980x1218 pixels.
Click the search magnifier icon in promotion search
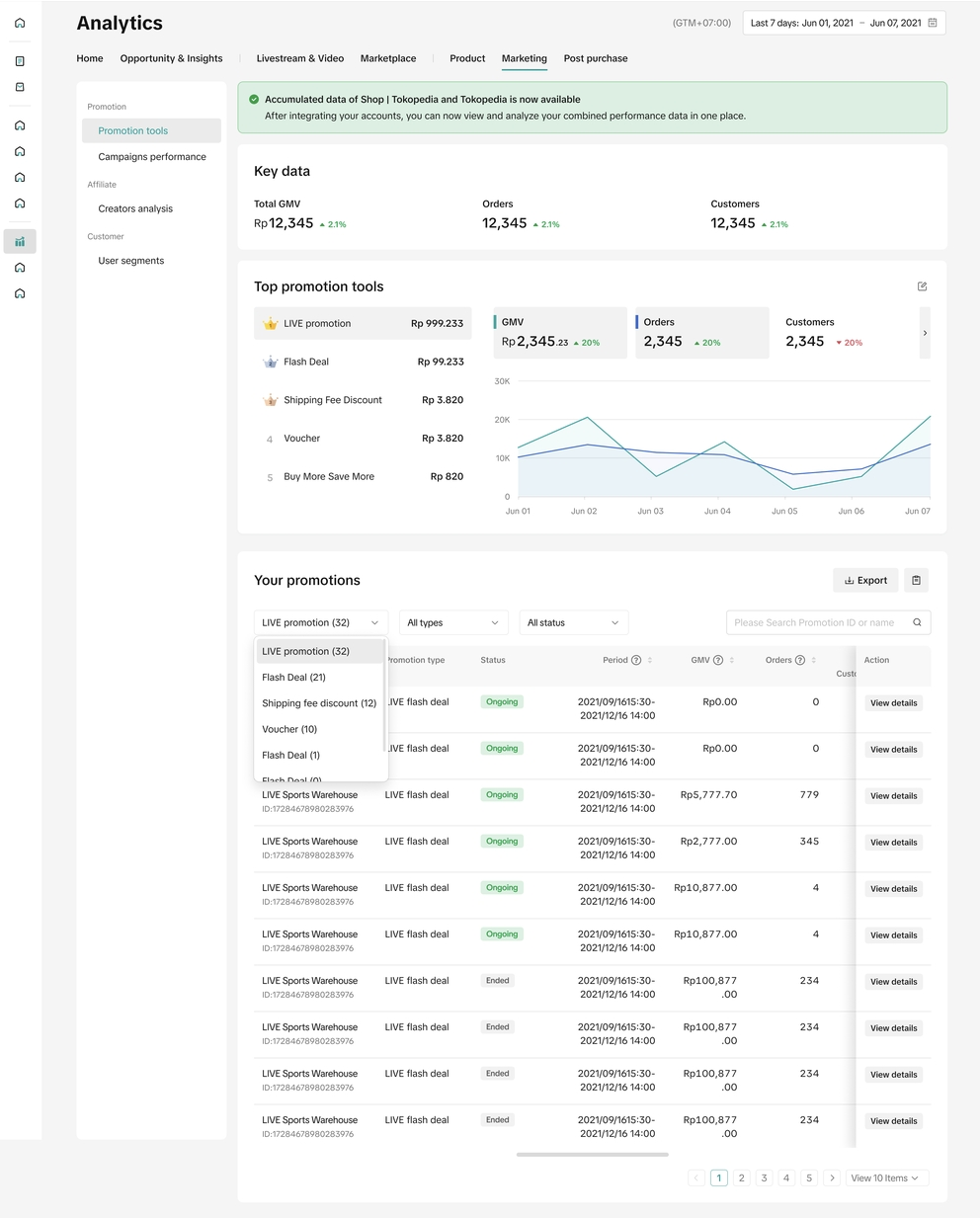click(x=917, y=622)
